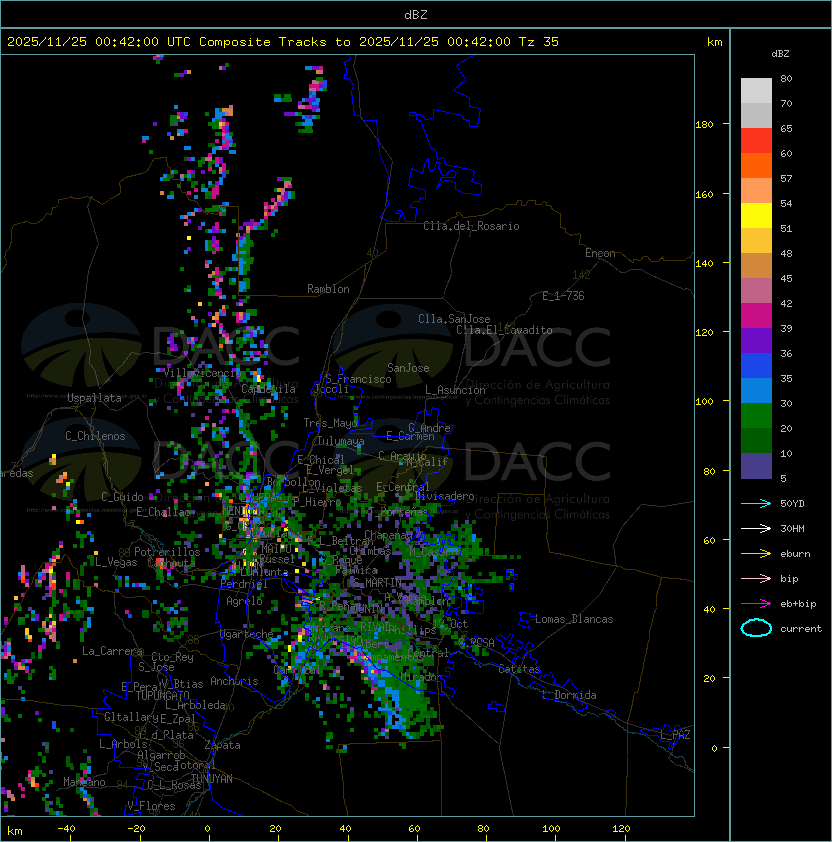832x842 pixels.
Task: Click the eb+bip magenta arrow legend icon
Action: [x=756, y=604]
